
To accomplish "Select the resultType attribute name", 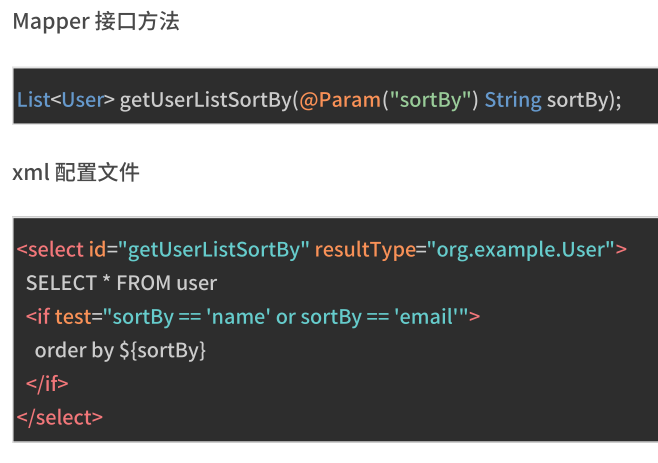I will click(x=363, y=249).
